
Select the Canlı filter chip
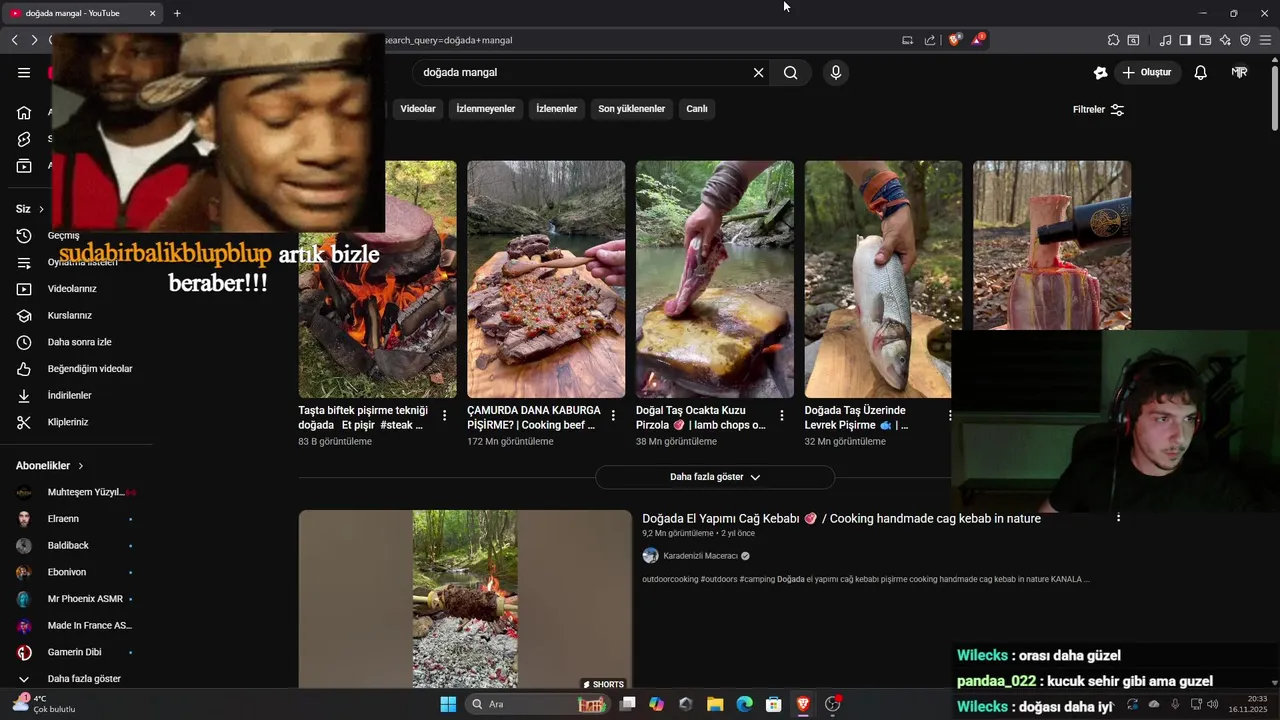pyautogui.click(x=697, y=108)
